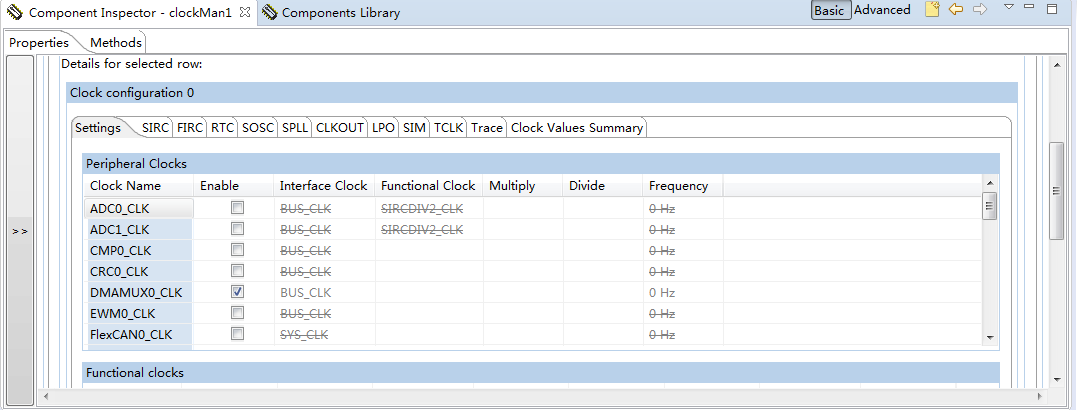
Task: Open the RTC tab
Action: click(223, 128)
